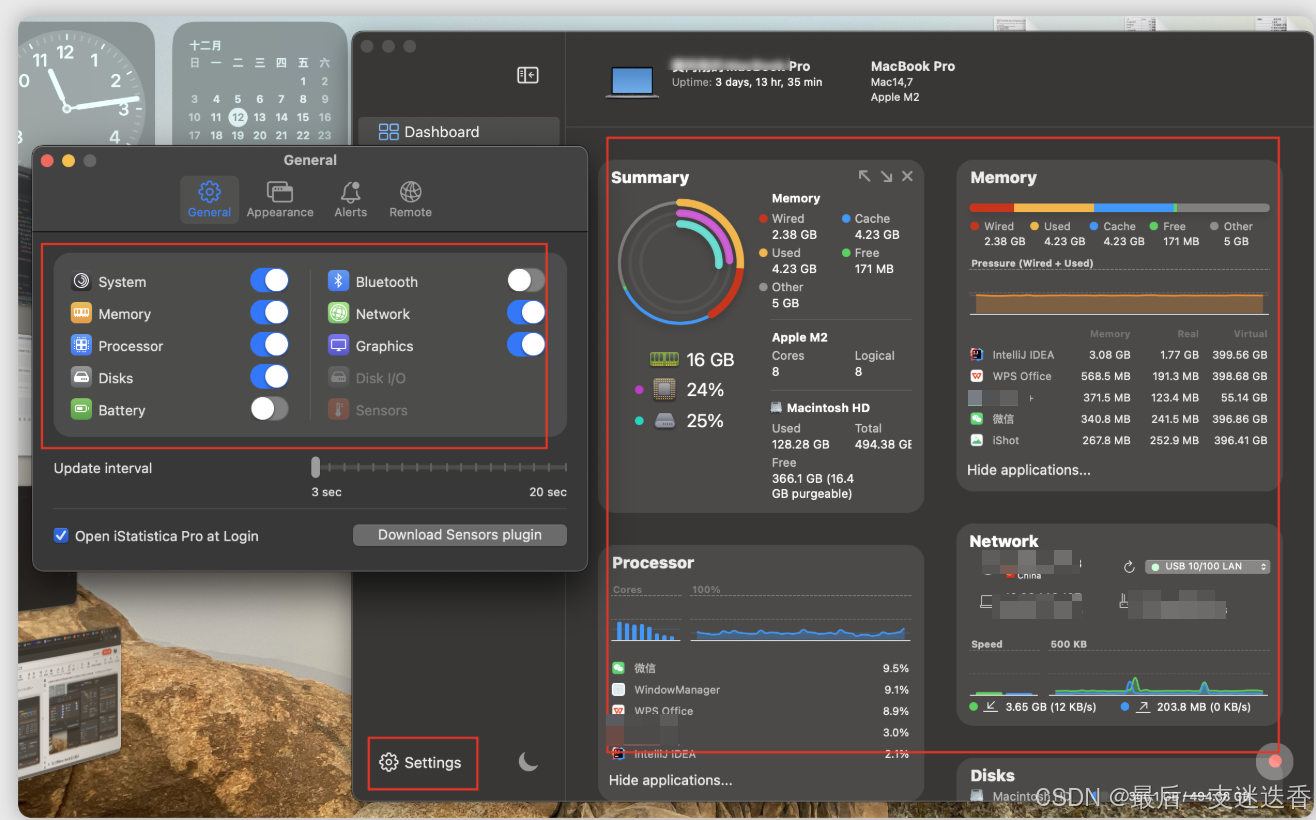The width and height of the screenshot is (1316, 820).
Task: Click the red record button
Action: point(1275,762)
